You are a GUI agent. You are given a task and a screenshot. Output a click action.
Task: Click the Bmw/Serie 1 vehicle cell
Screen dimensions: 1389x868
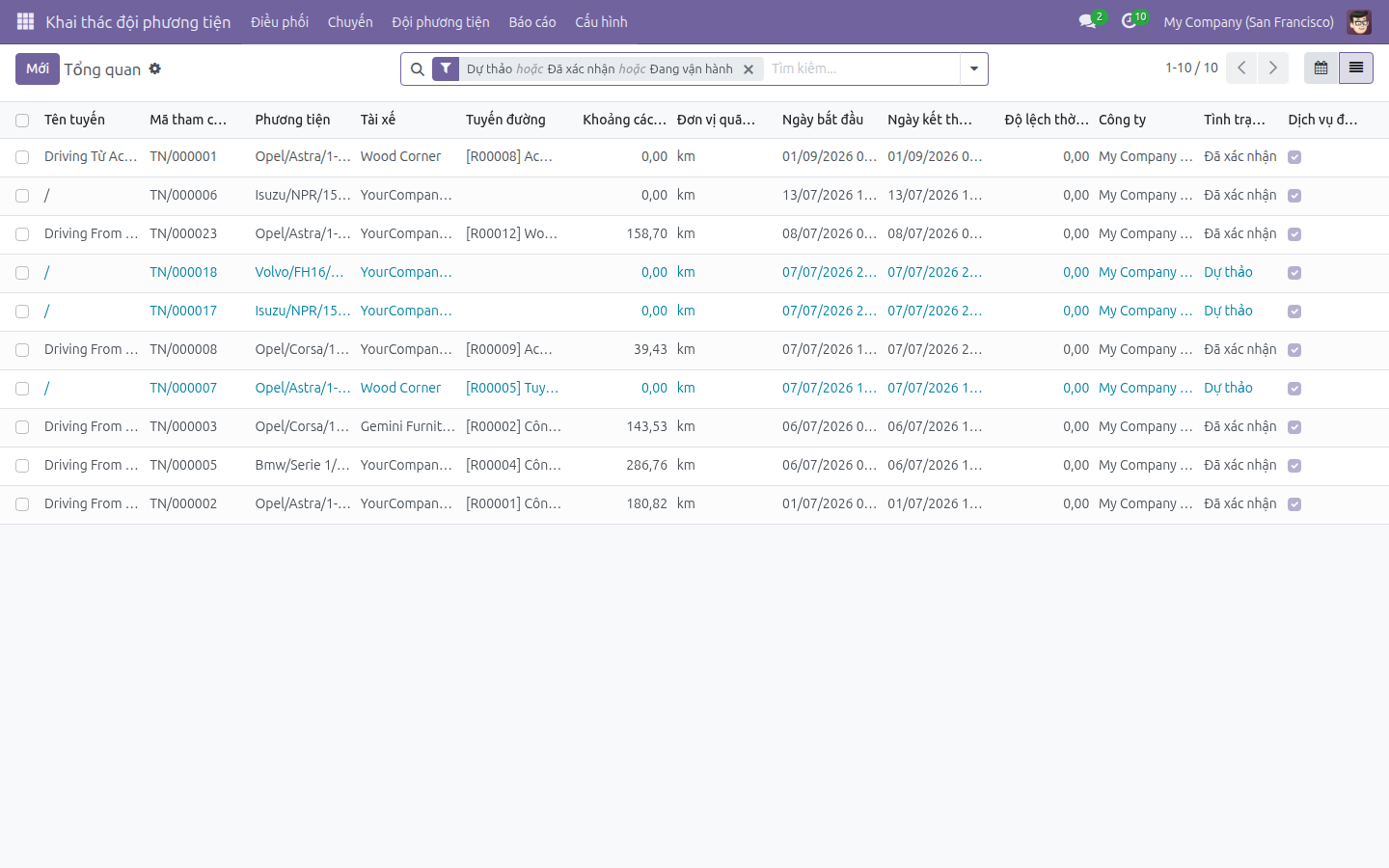(x=302, y=465)
